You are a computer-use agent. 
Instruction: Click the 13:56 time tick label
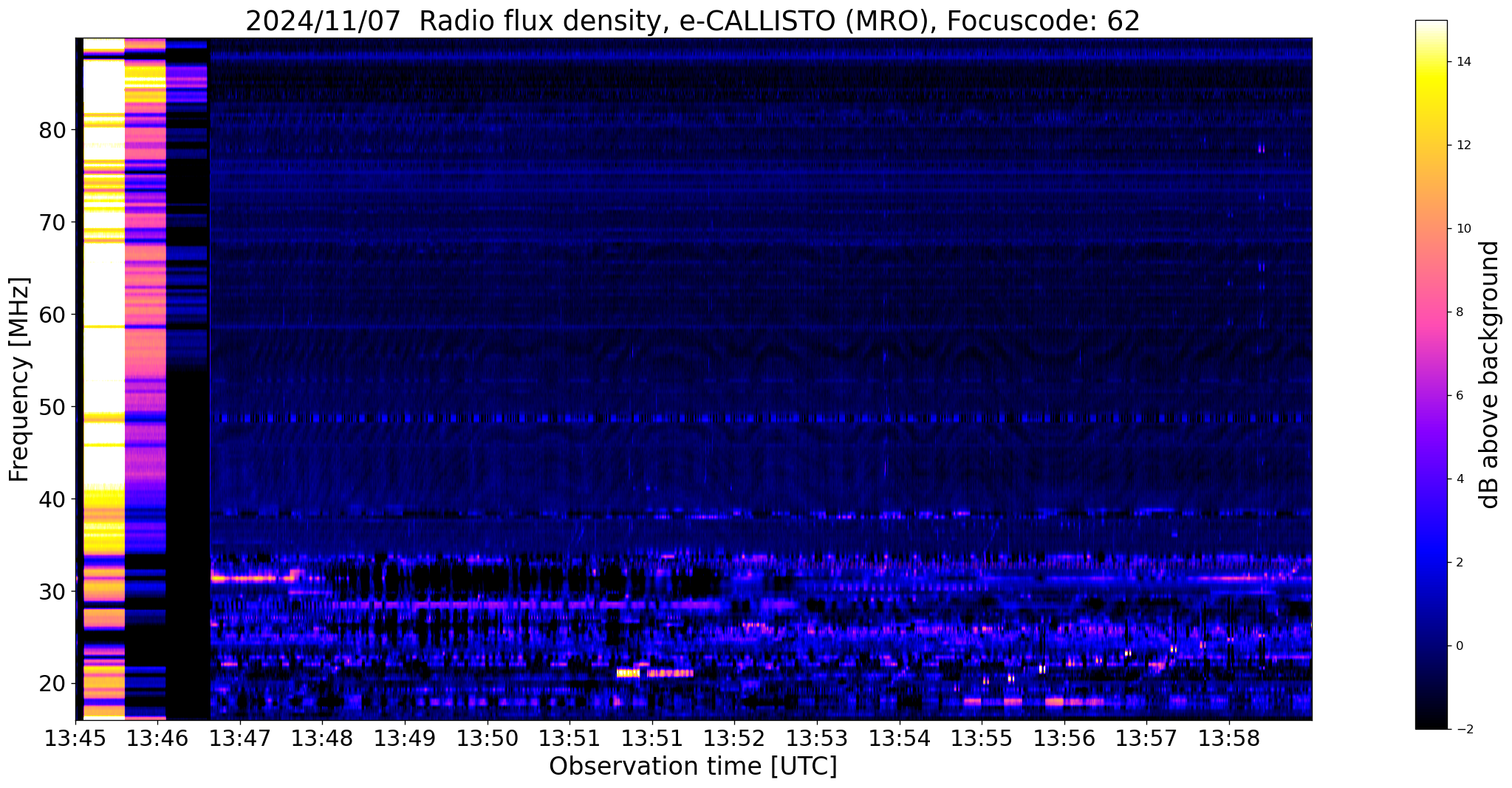click(1064, 738)
